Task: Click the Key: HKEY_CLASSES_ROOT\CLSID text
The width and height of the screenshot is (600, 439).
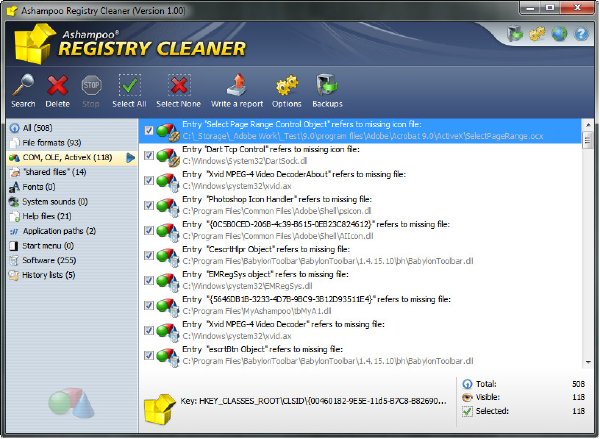Action: click(313, 401)
